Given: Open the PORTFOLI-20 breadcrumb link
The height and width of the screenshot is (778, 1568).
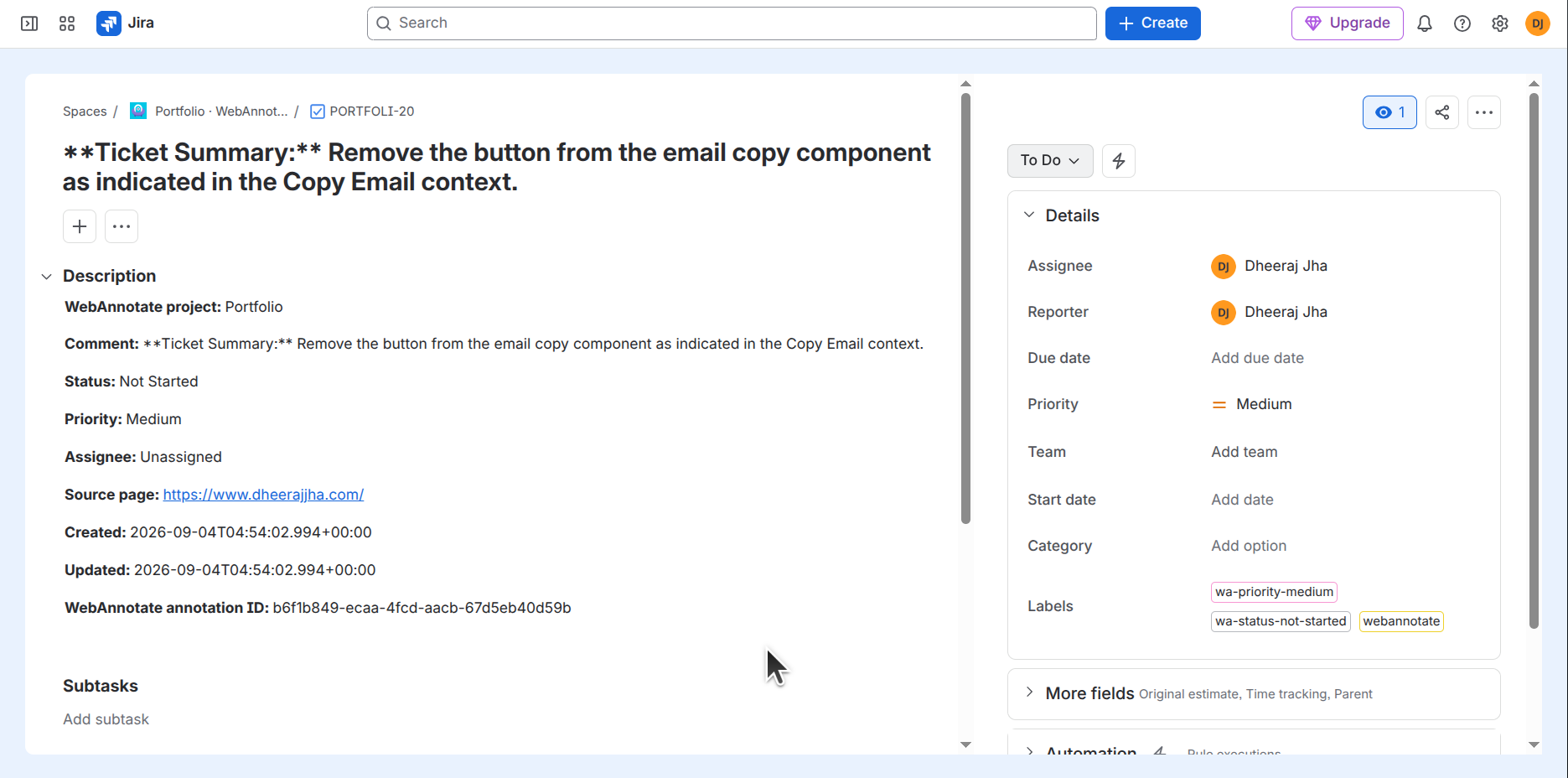Looking at the screenshot, I should [x=371, y=112].
